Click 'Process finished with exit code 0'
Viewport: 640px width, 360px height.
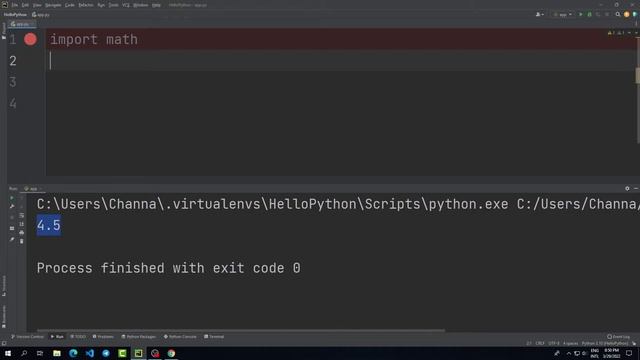tap(169, 268)
